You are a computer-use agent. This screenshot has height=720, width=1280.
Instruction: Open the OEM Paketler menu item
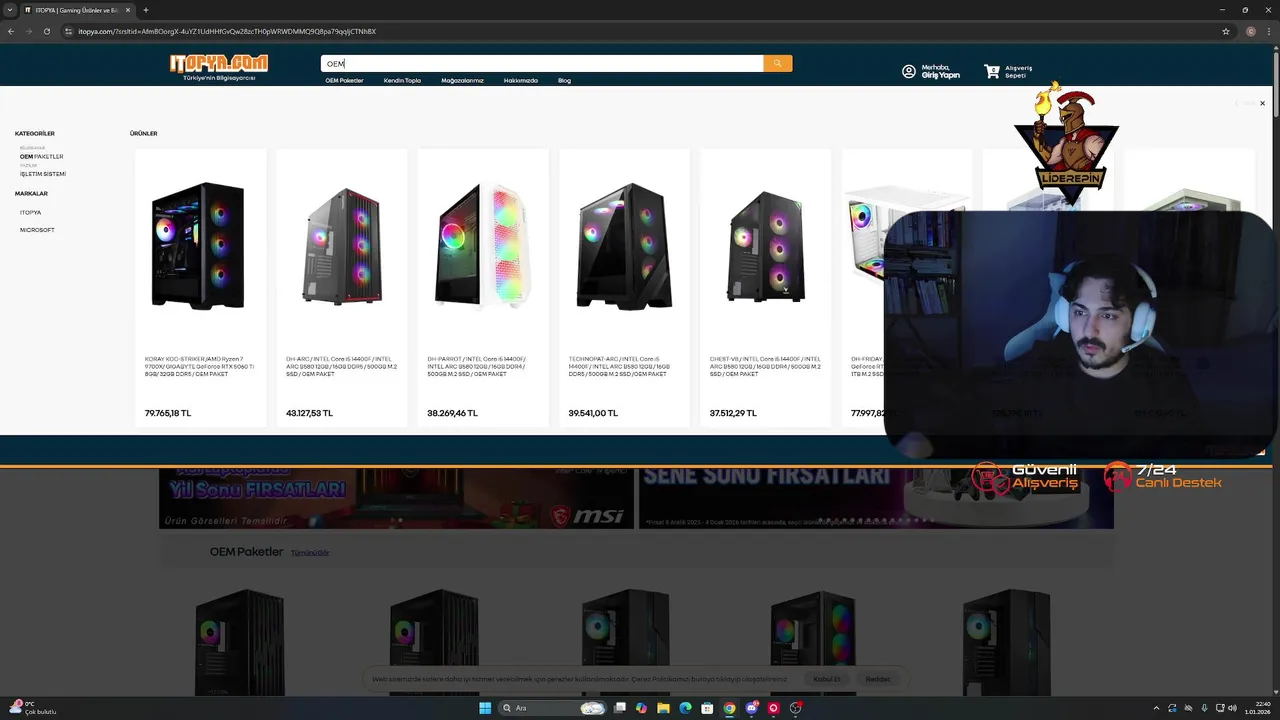click(344, 80)
